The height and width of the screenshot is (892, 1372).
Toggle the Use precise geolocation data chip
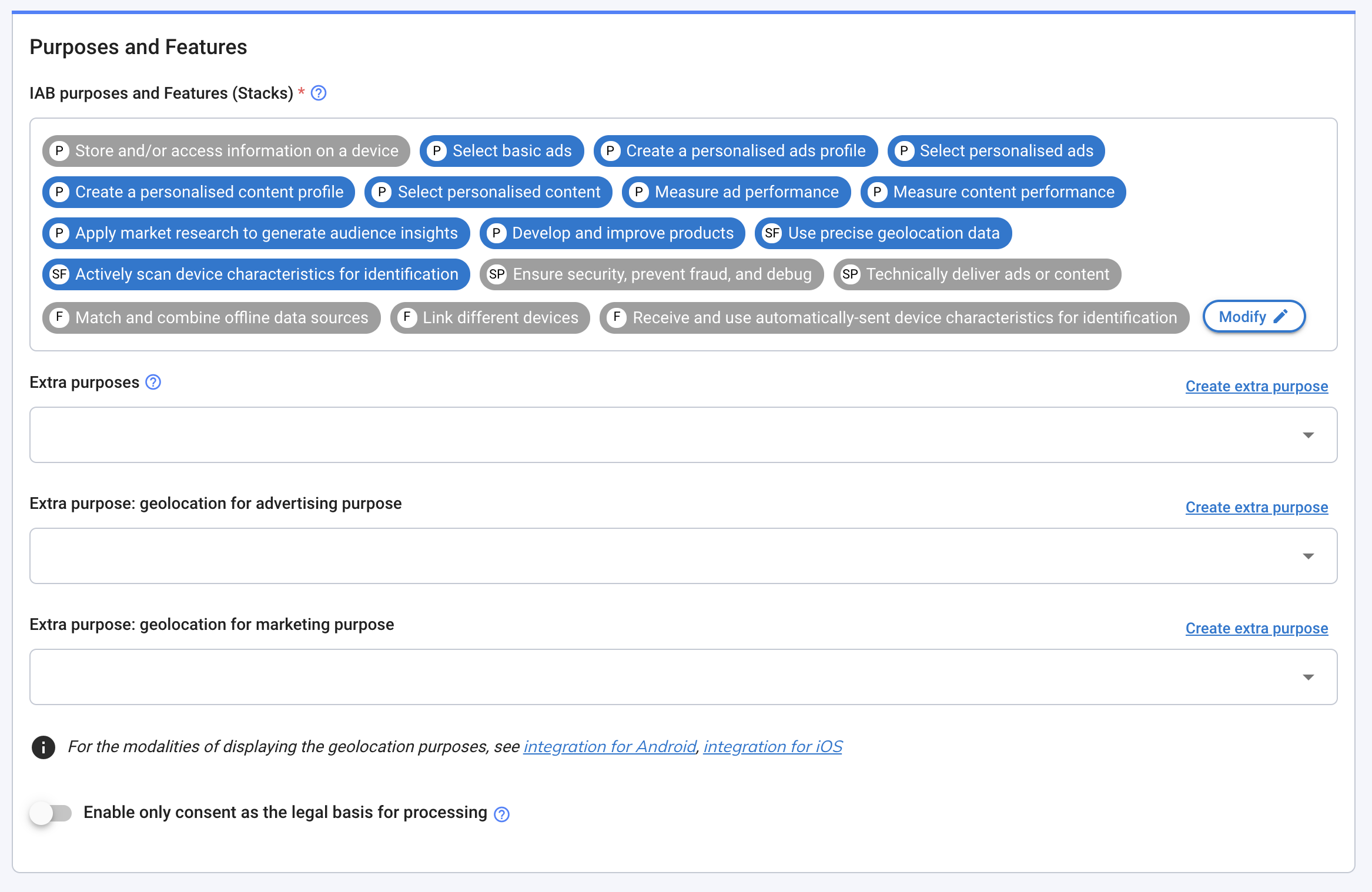click(883, 233)
